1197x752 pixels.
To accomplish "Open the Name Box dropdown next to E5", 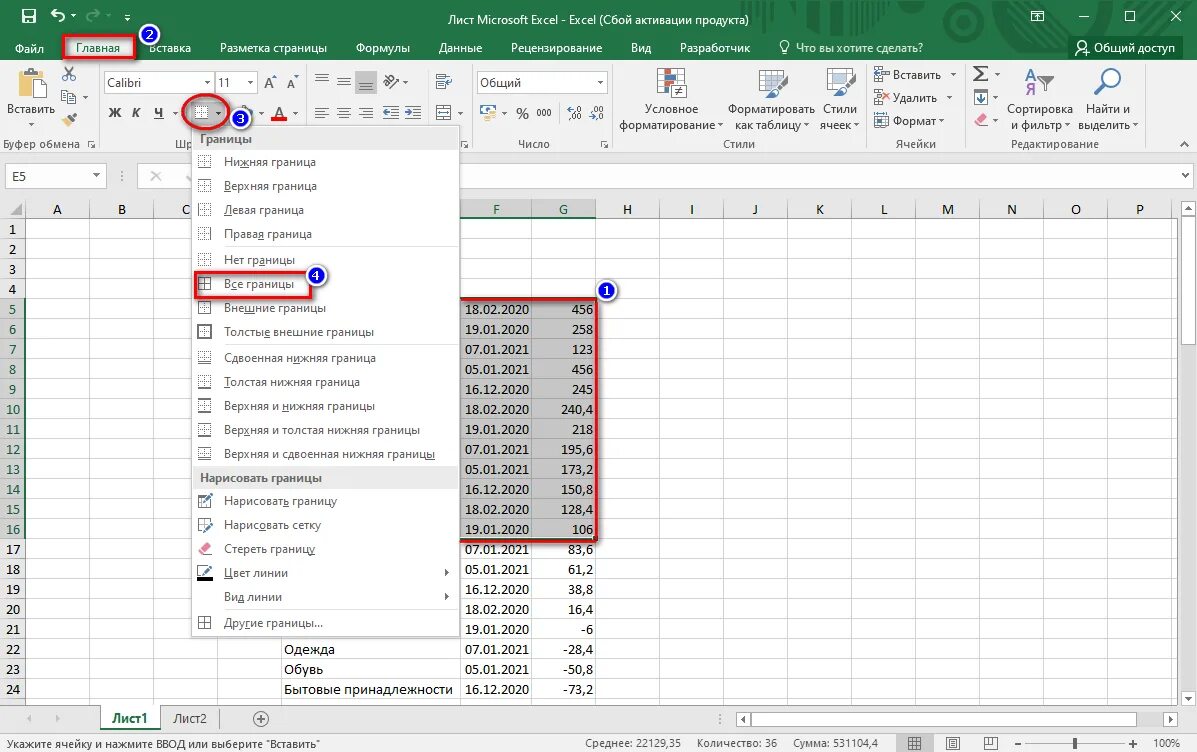I will [x=96, y=176].
